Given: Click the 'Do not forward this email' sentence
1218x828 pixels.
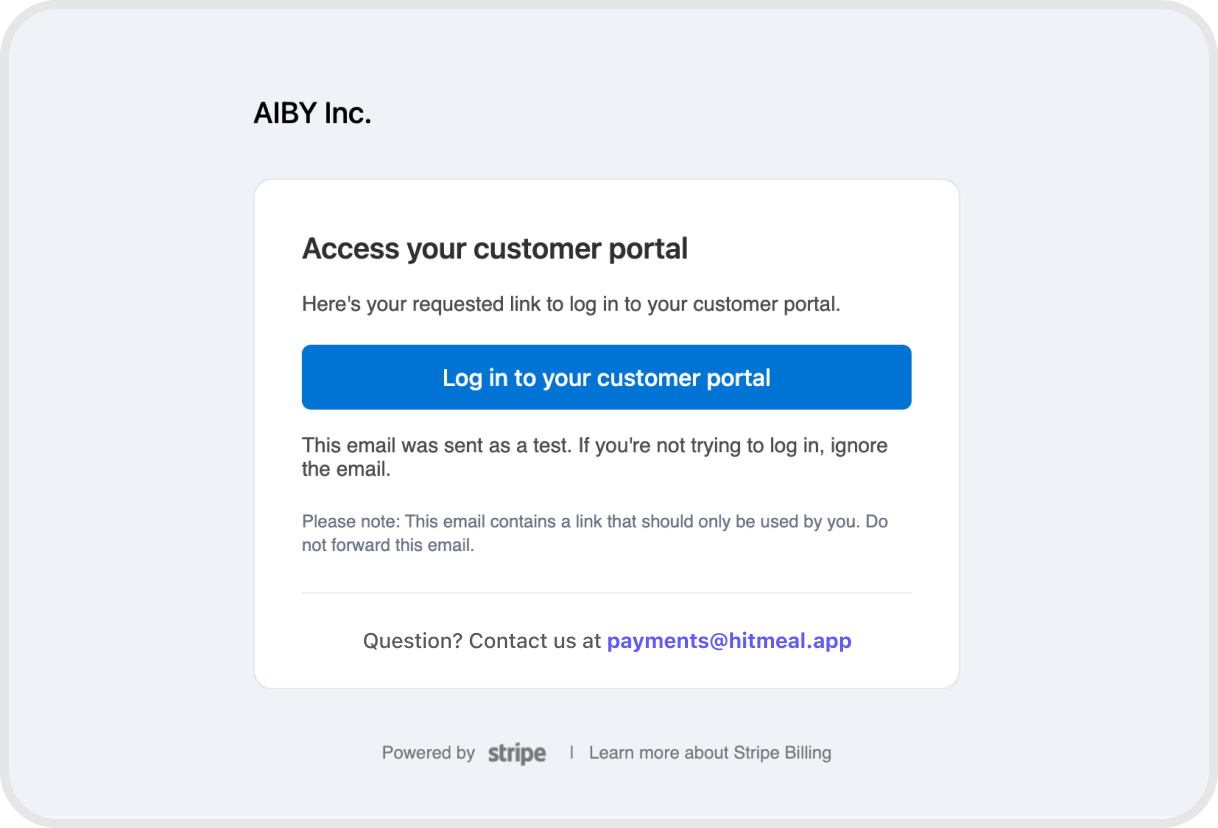Looking at the screenshot, I should (x=388, y=546).
